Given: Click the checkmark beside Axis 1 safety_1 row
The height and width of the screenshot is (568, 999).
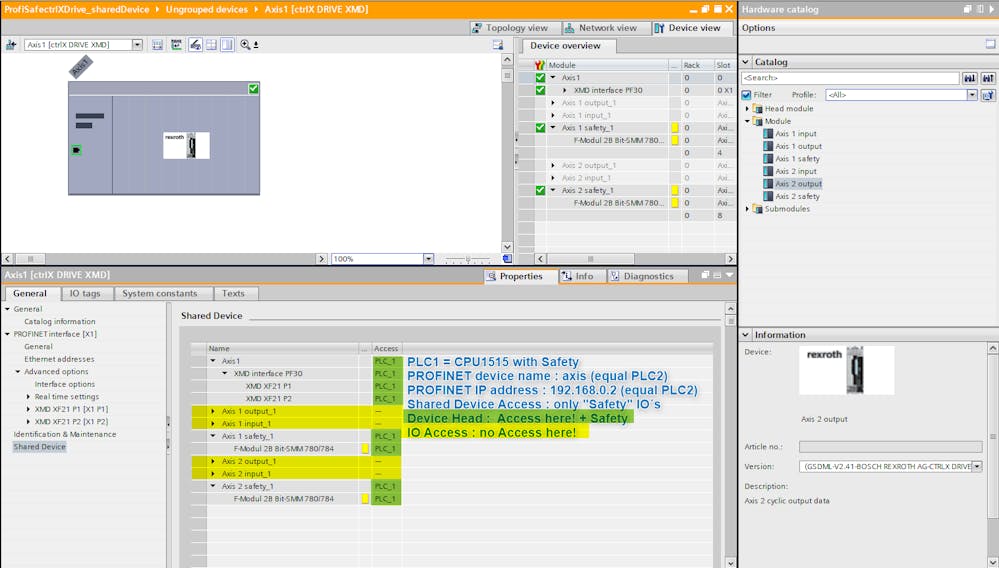Looking at the screenshot, I should (x=540, y=127).
